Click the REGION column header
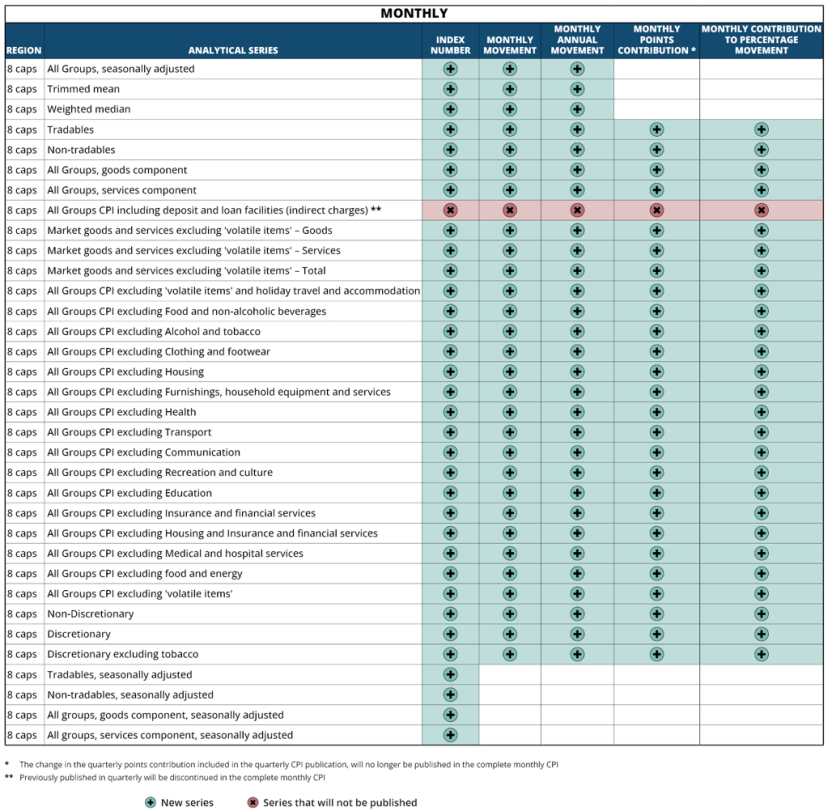The height and width of the screenshot is (811, 832). pyautogui.click(x=23, y=50)
